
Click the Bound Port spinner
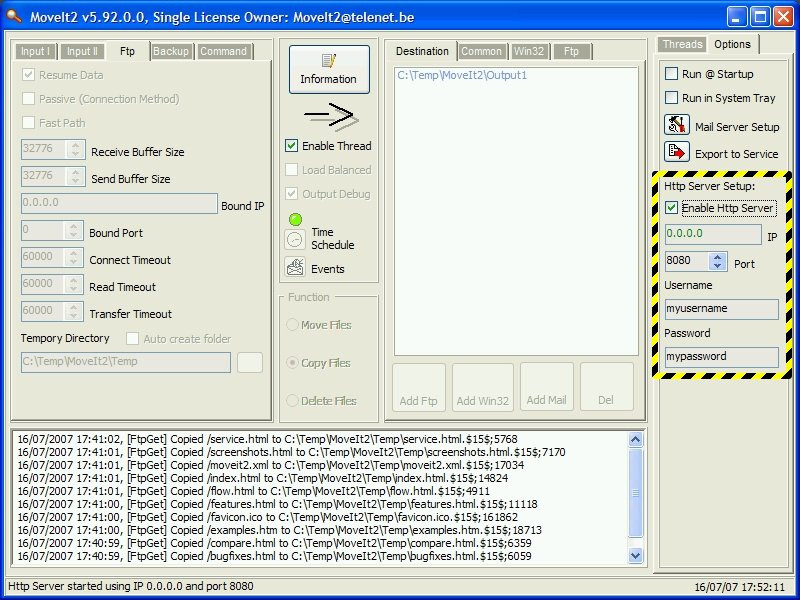(x=74, y=231)
